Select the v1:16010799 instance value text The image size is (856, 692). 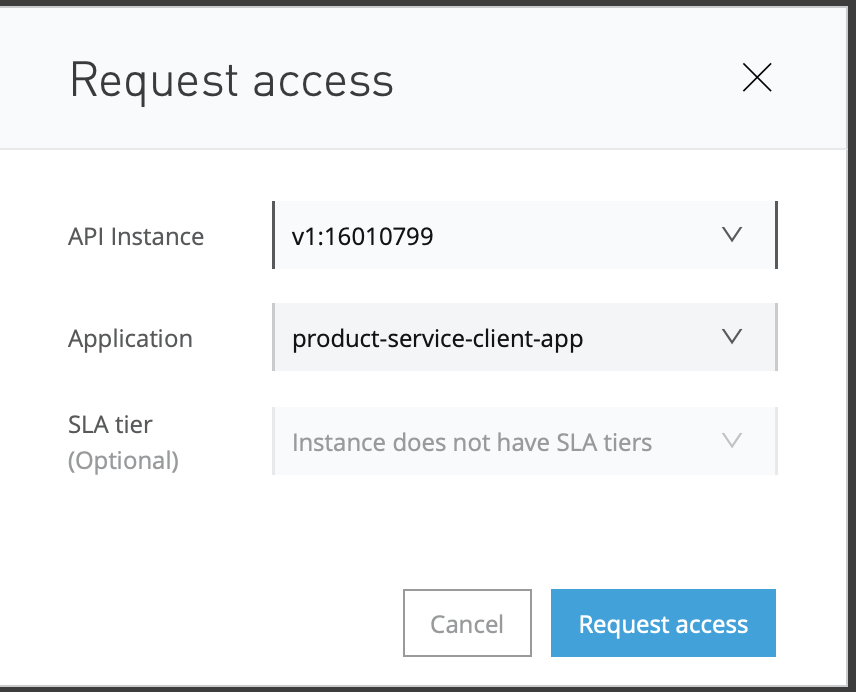(362, 236)
